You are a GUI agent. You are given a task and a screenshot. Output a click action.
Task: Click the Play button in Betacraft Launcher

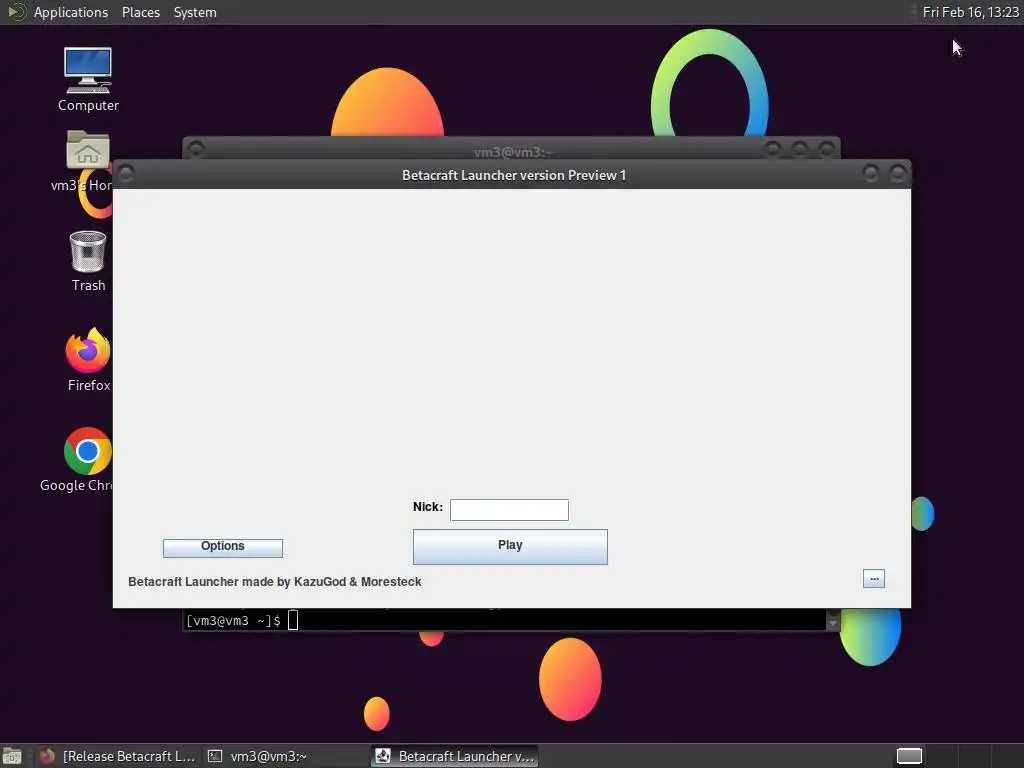click(x=510, y=547)
